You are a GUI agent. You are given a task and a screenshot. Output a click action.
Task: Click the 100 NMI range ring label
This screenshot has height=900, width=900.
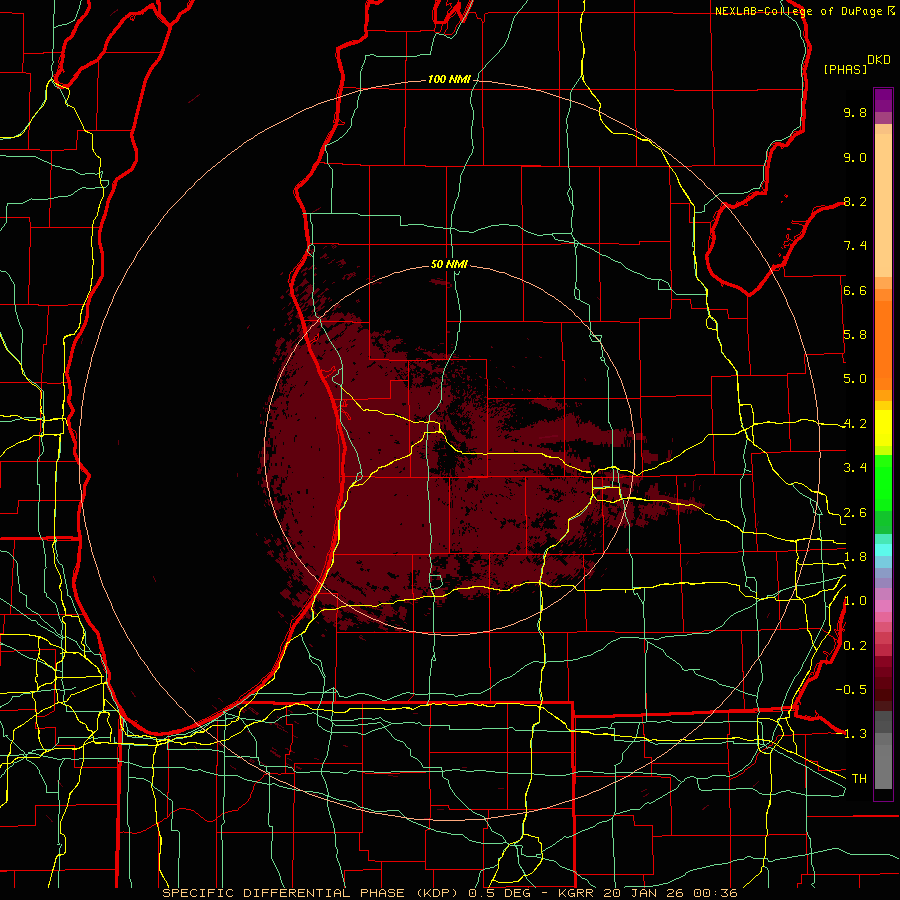(x=449, y=79)
